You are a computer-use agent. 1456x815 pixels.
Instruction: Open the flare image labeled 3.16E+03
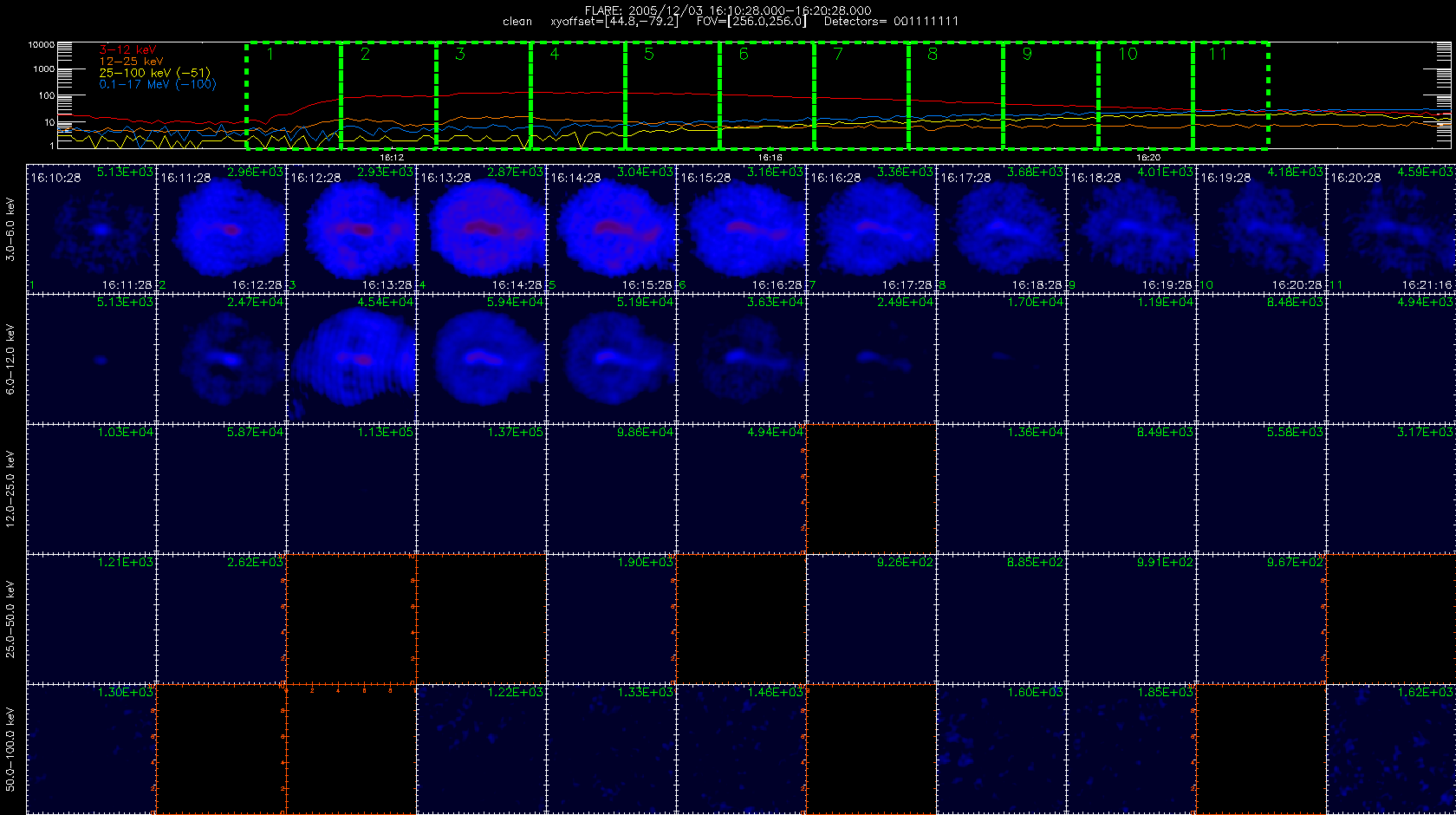pyautogui.click(x=741, y=229)
